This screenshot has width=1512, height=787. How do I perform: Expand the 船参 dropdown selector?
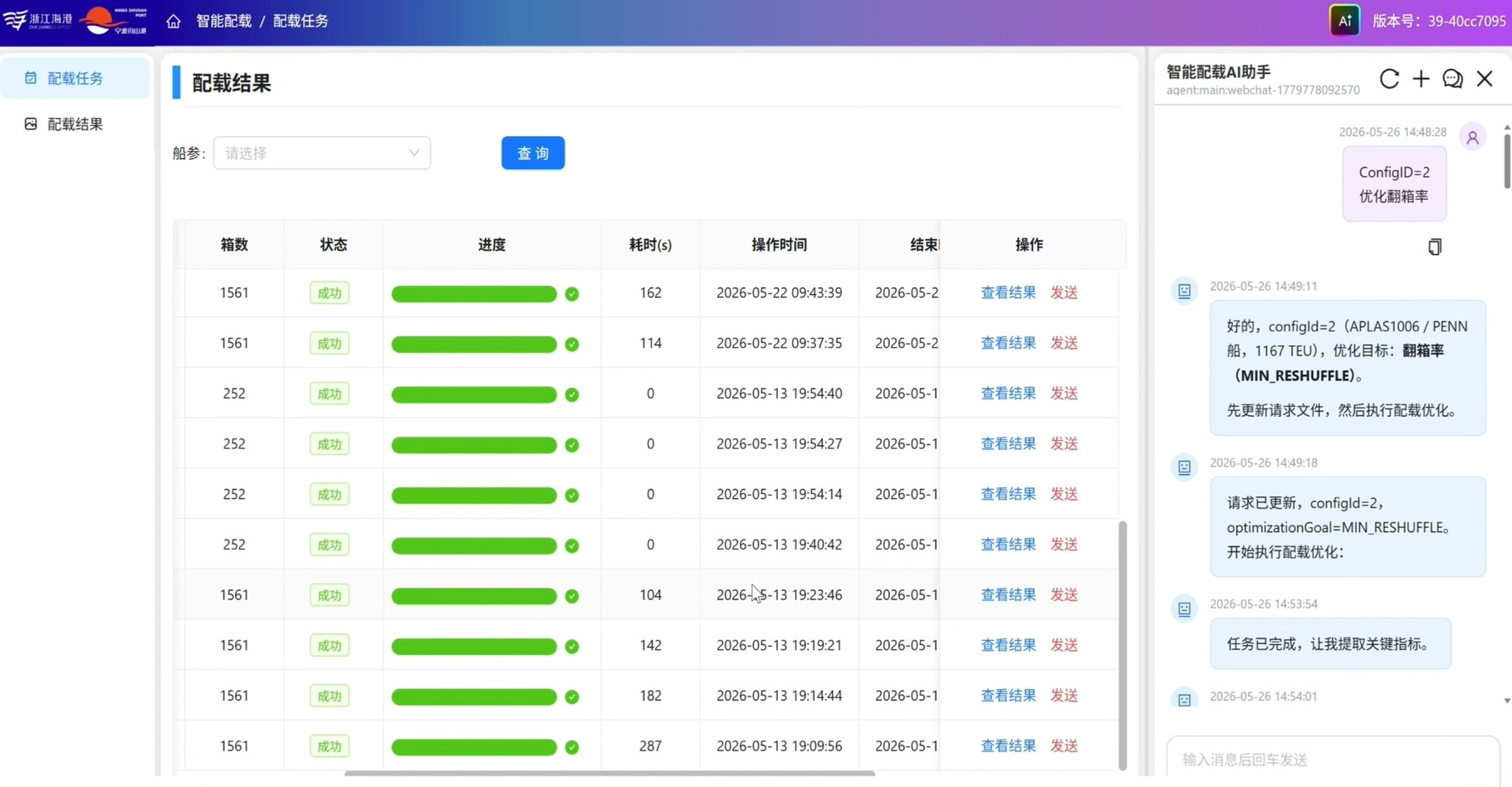322,153
